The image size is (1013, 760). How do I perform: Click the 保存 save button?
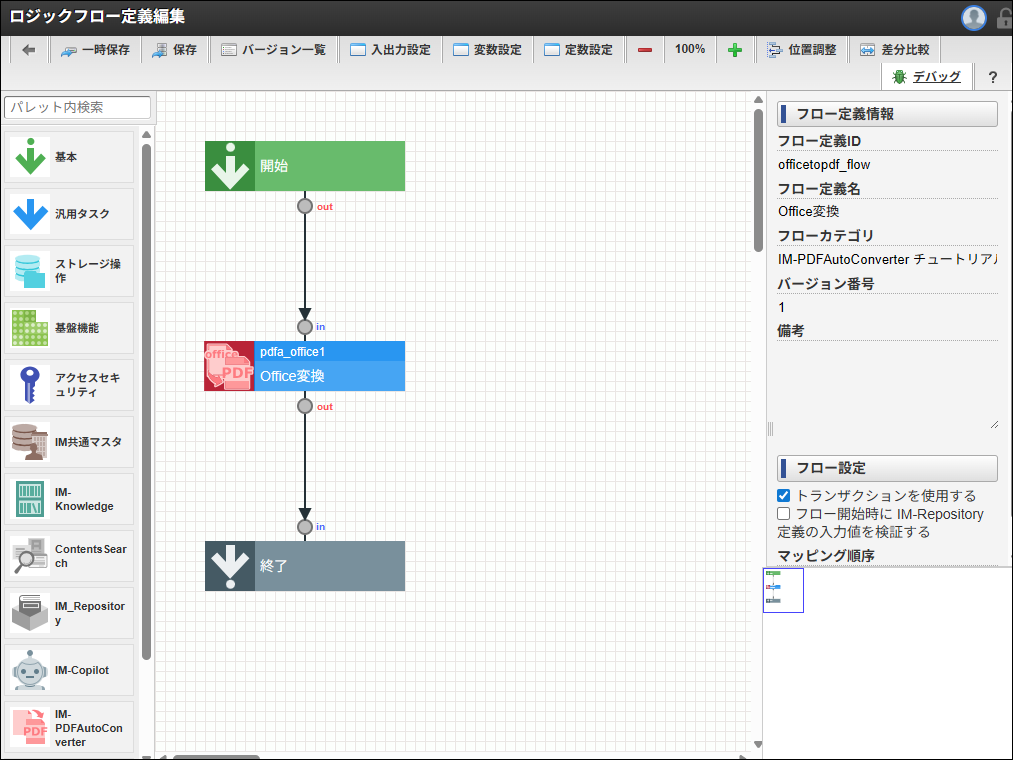coord(174,50)
